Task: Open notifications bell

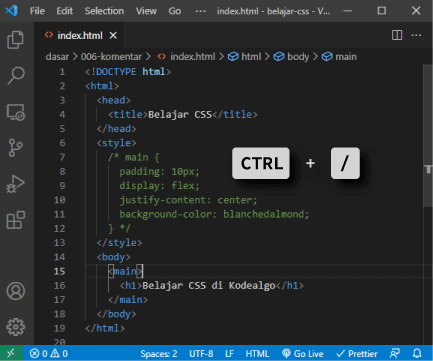Action: [x=417, y=353]
